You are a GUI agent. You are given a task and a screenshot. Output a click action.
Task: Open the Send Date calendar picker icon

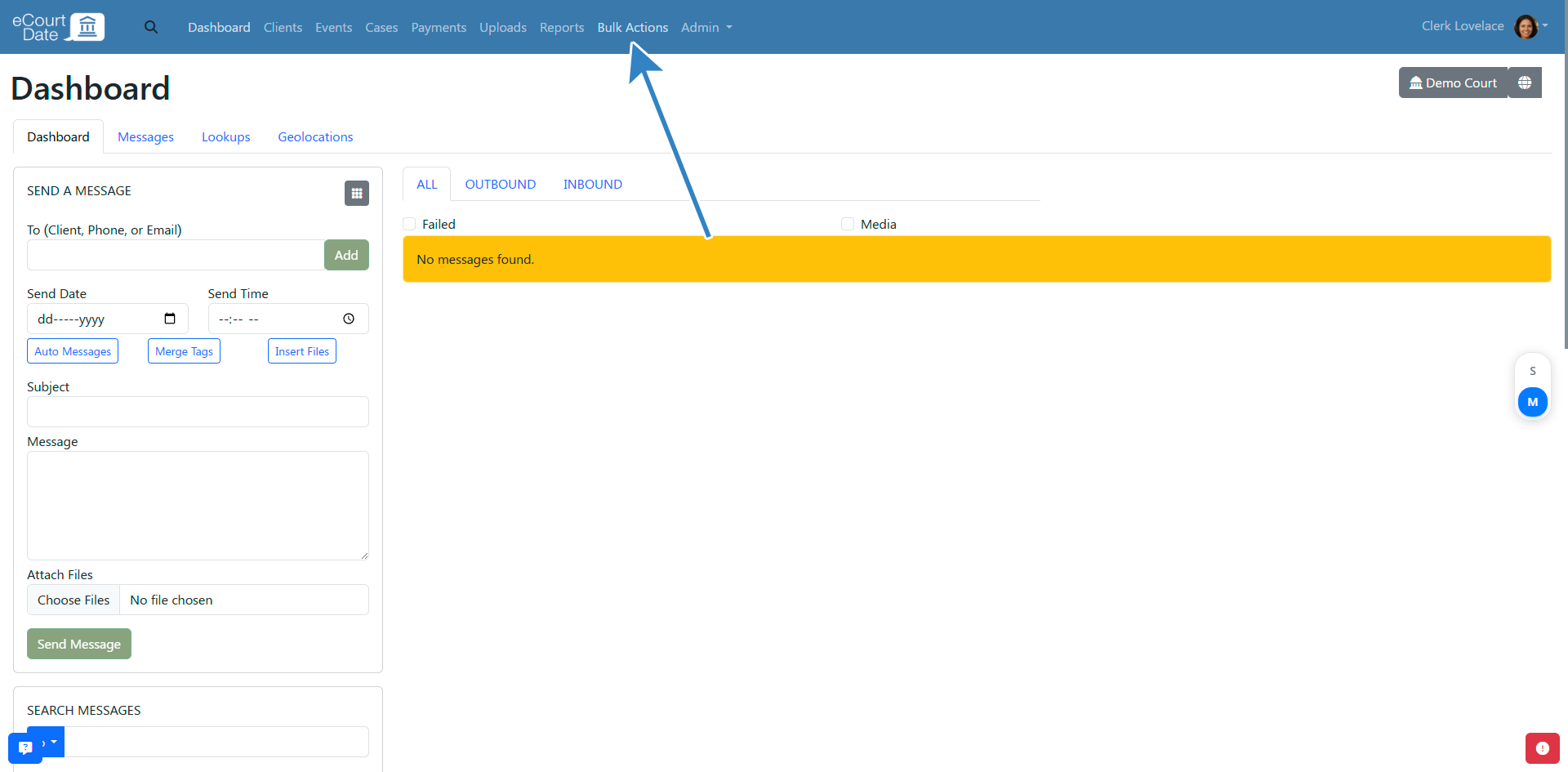[x=170, y=319]
